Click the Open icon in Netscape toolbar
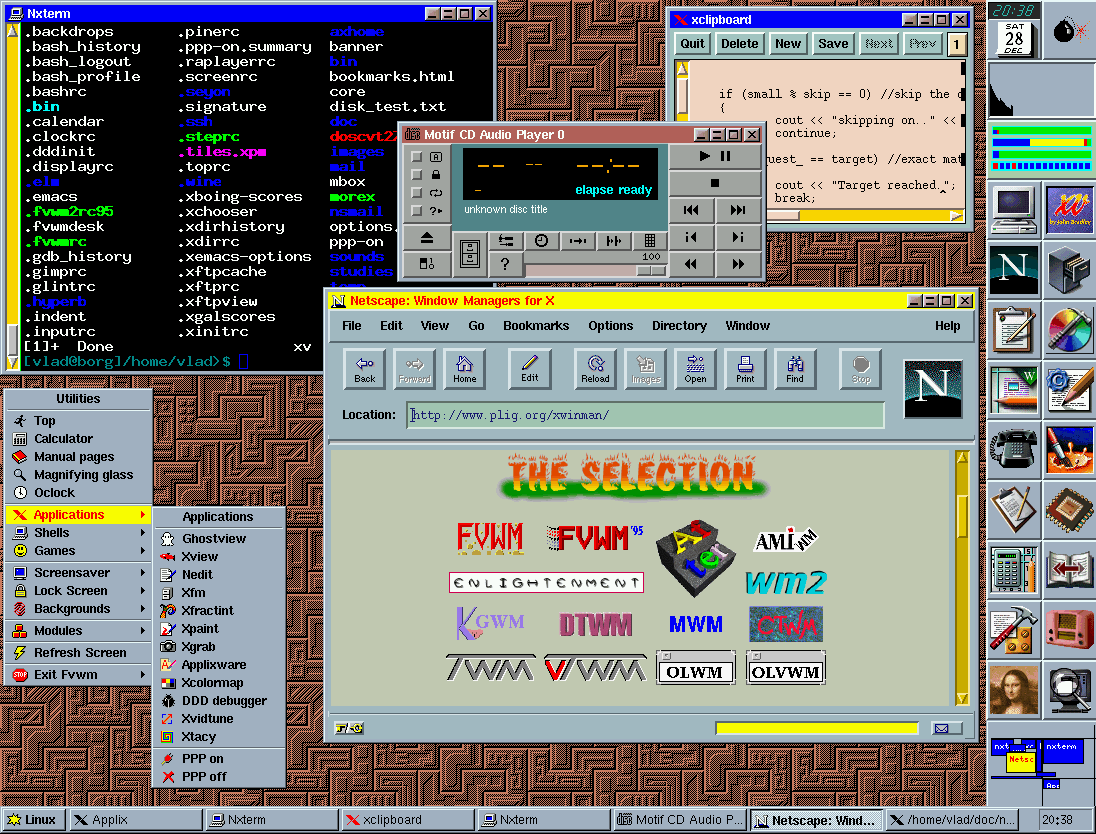Viewport: 1096px width, 834px height. tap(695, 368)
